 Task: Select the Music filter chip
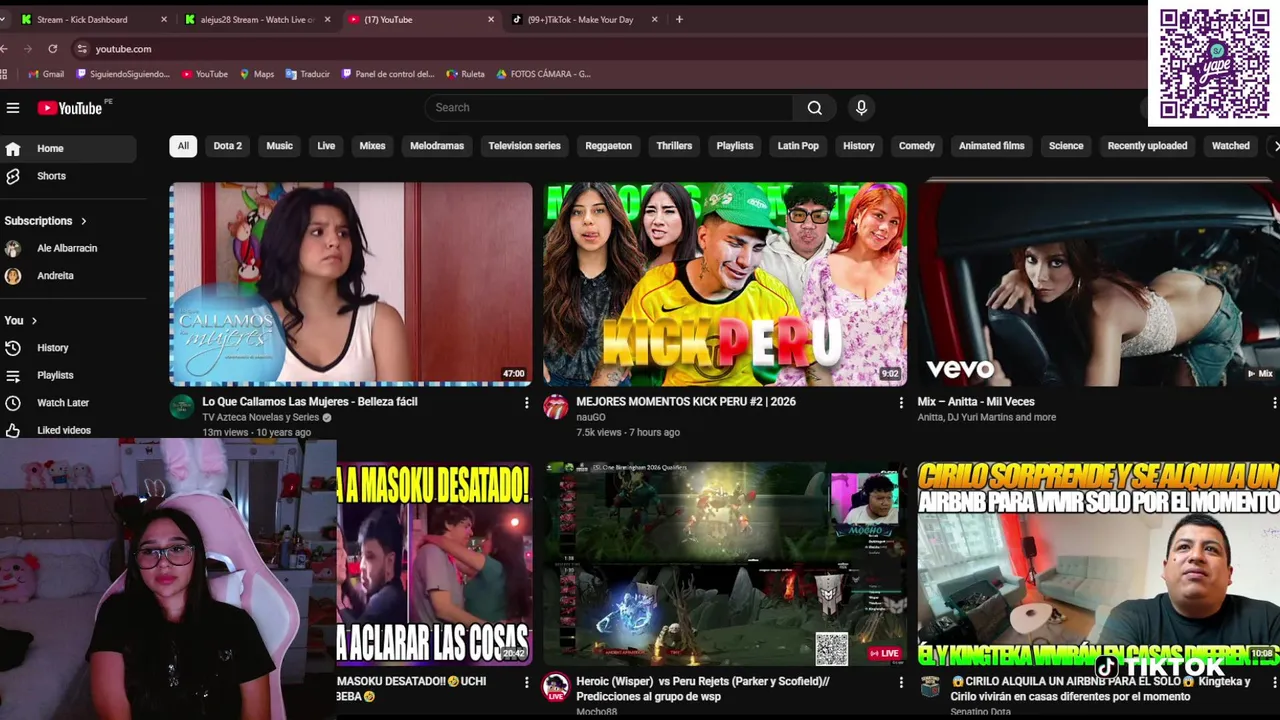click(279, 146)
